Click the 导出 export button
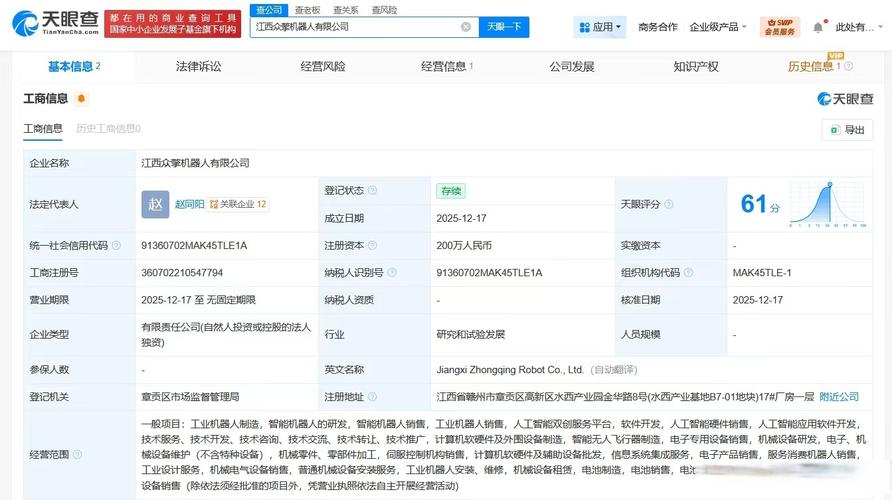892x500 pixels. point(847,130)
